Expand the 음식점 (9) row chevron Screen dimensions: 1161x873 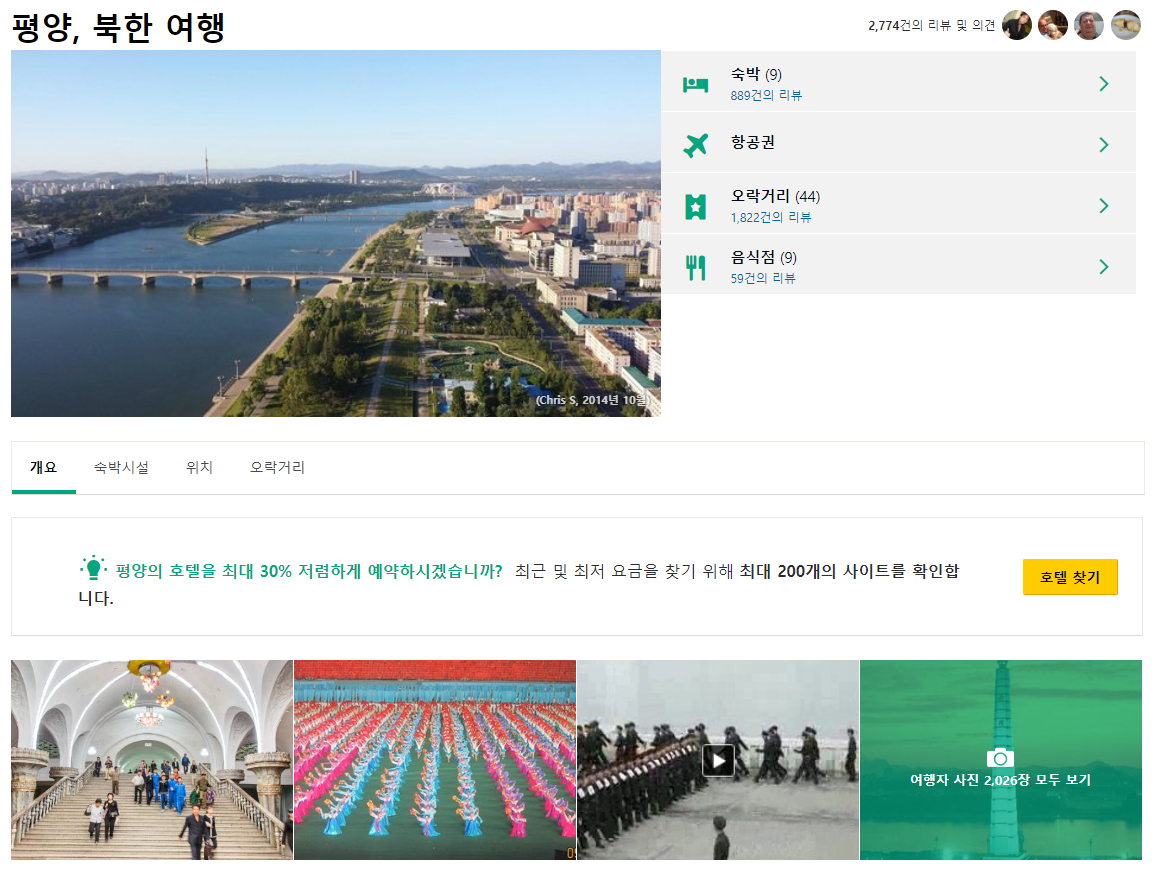coord(1104,267)
